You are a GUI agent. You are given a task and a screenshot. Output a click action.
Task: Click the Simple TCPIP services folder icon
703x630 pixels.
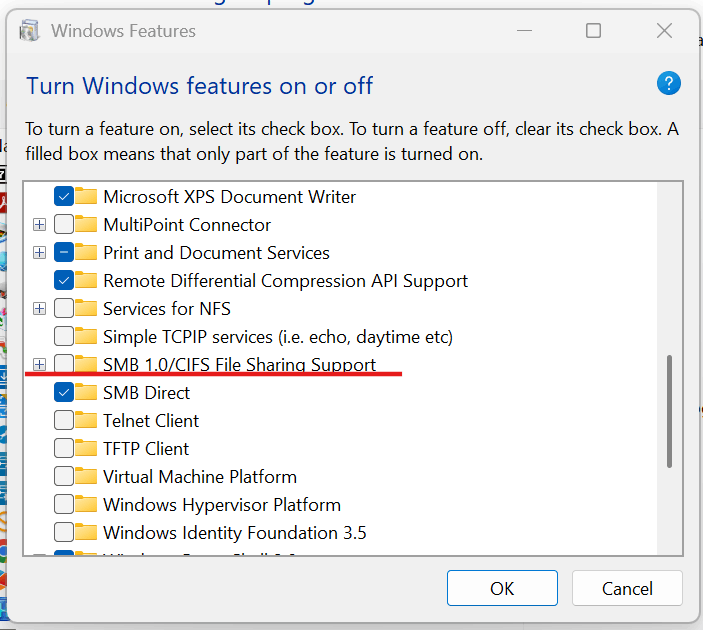(86, 336)
